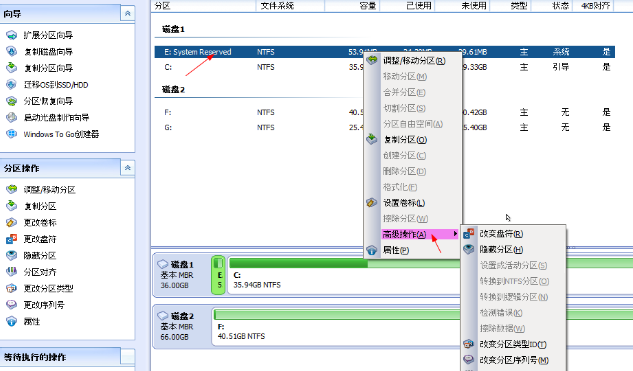This screenshot has width=633, height=371.
Task: Expand the 高级操作(A) submenu arrow
Action: tap(455, 234)
